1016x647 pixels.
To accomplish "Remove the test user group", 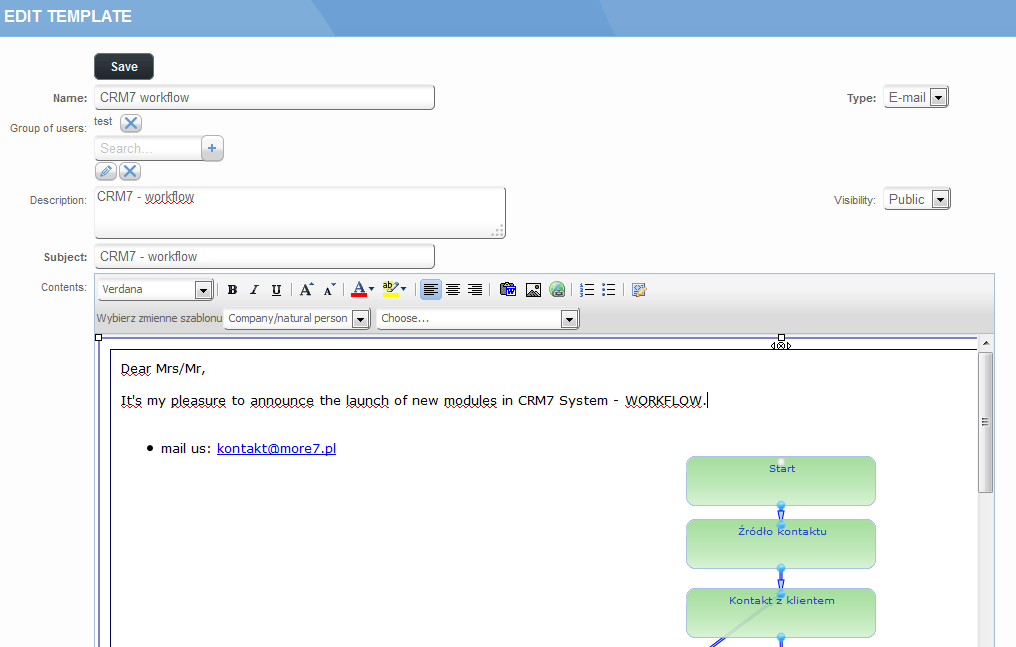I will click(131, 123).
